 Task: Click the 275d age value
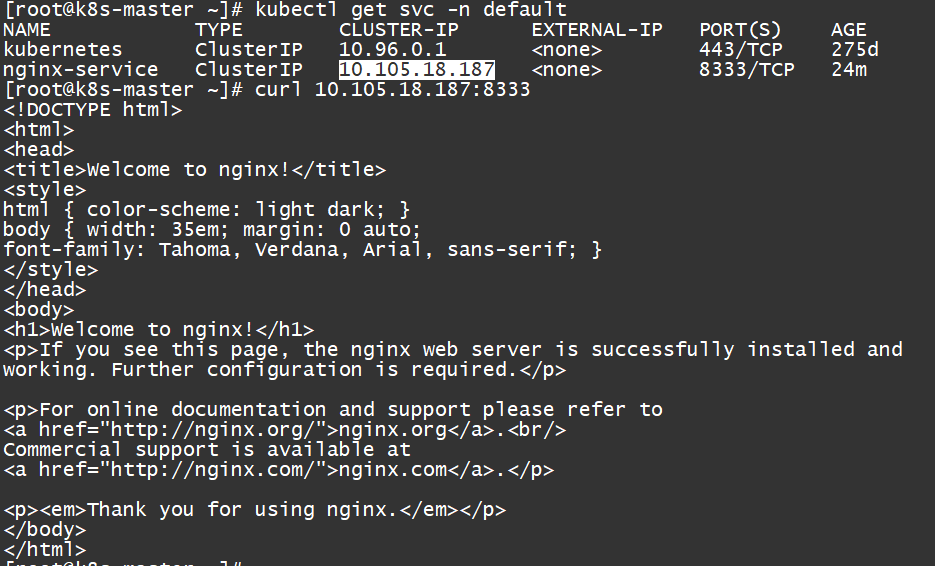click(855, 50)
